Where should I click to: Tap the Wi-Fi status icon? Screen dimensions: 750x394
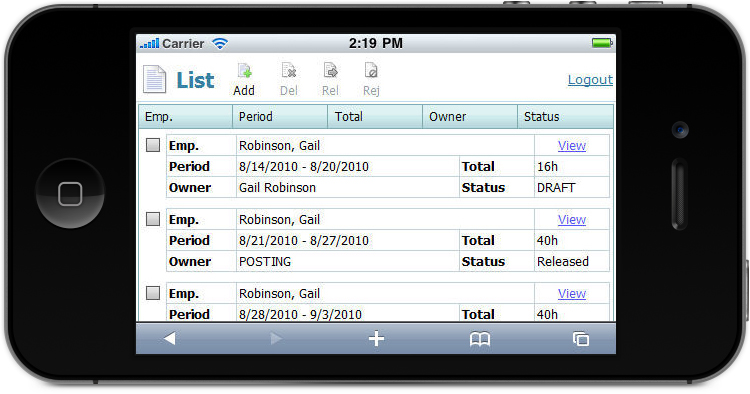(x=220, y=44)
